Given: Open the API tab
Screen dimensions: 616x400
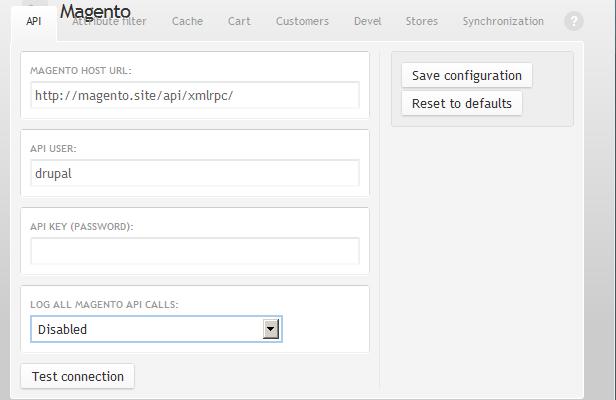Looking at the screenshot, I should 34,21.
